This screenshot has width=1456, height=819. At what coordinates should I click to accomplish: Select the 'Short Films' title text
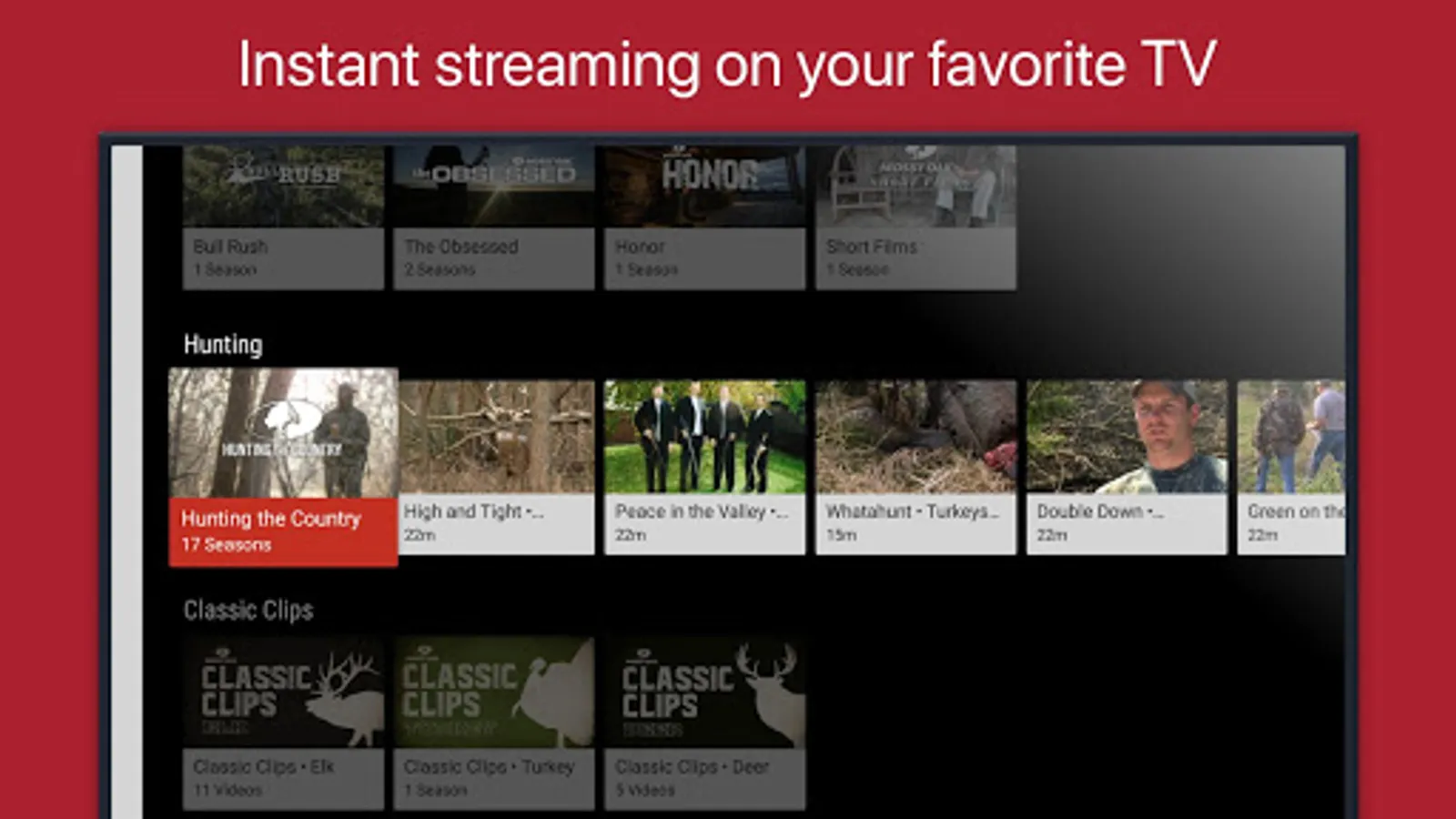click(872, 247)
